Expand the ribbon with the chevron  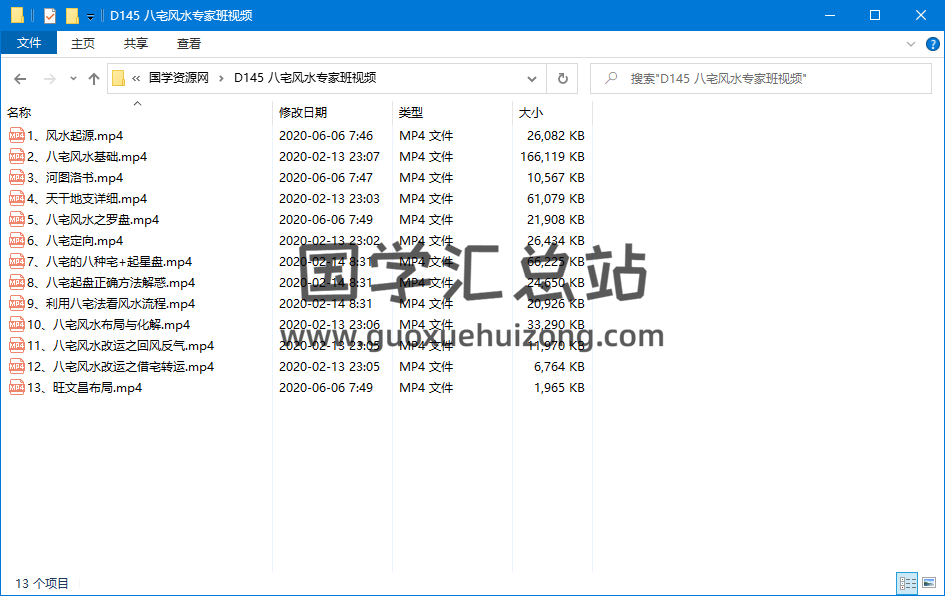[x=910, y=44]
